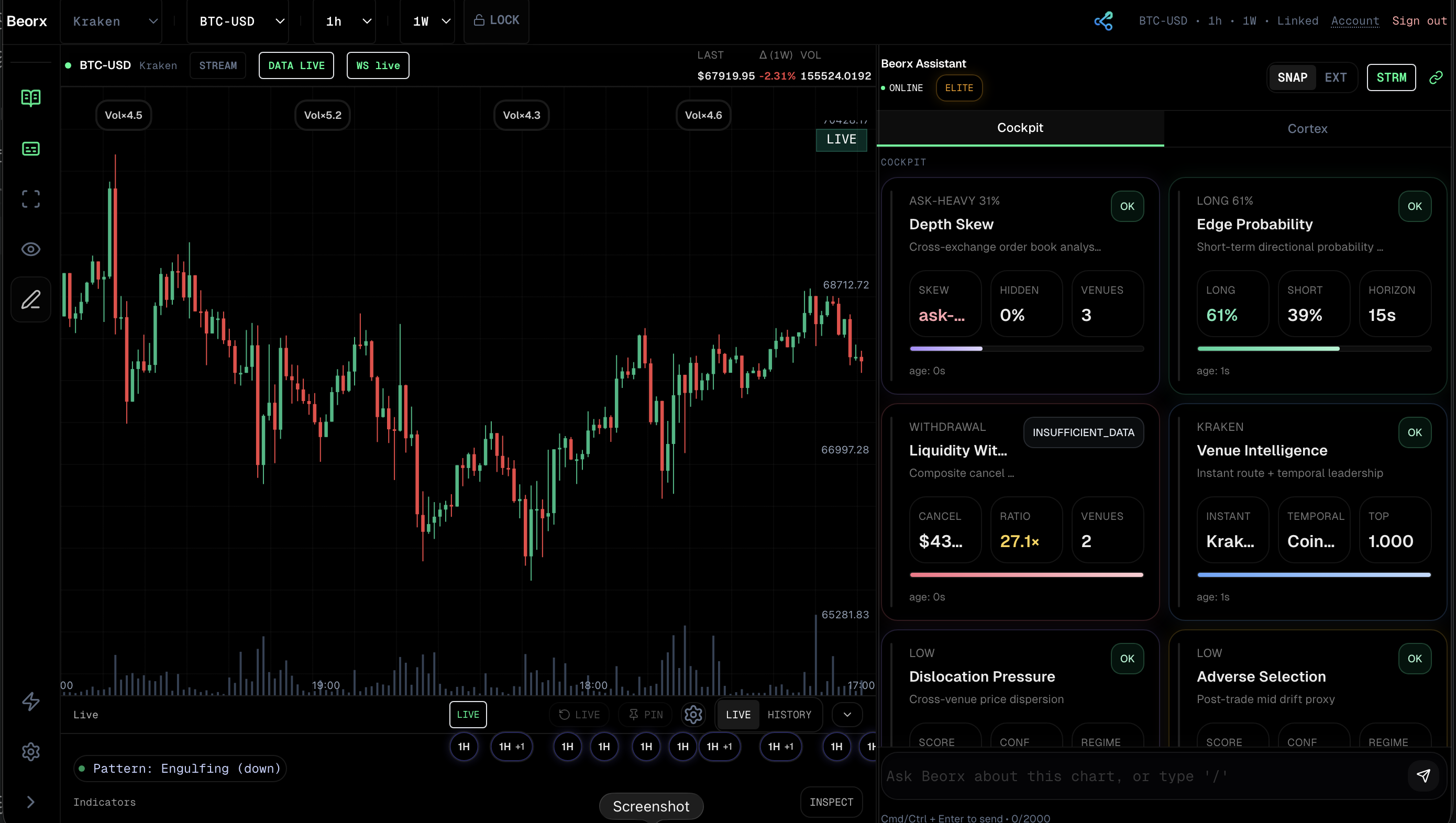Click the LOCK button in the top toolbar

(495, 20)
